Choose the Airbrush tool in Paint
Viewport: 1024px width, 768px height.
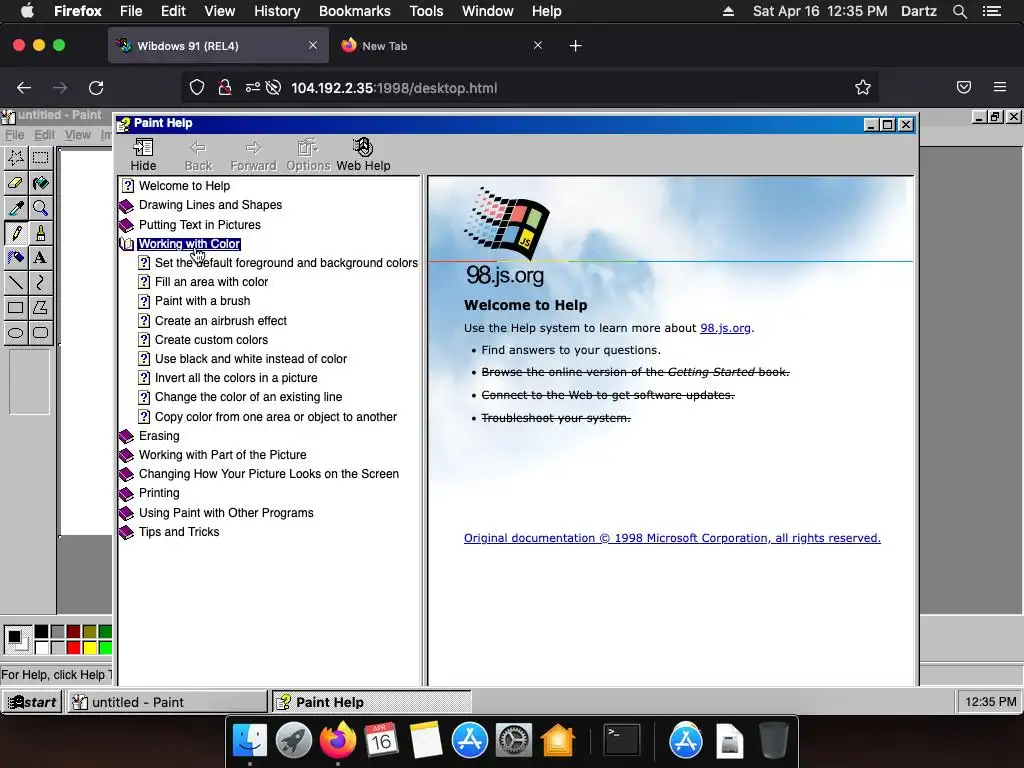point(16,257)
